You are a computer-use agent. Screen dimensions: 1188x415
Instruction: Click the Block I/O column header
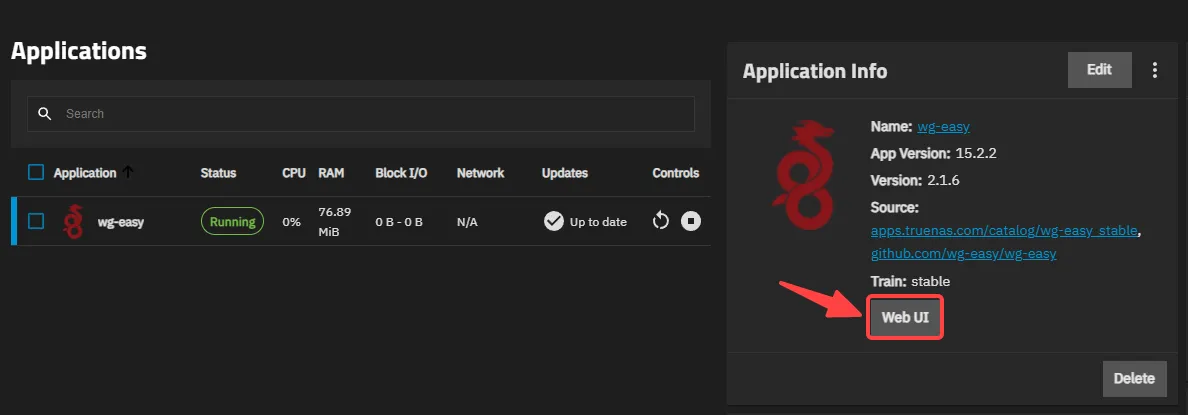click(x=402, y=173)
